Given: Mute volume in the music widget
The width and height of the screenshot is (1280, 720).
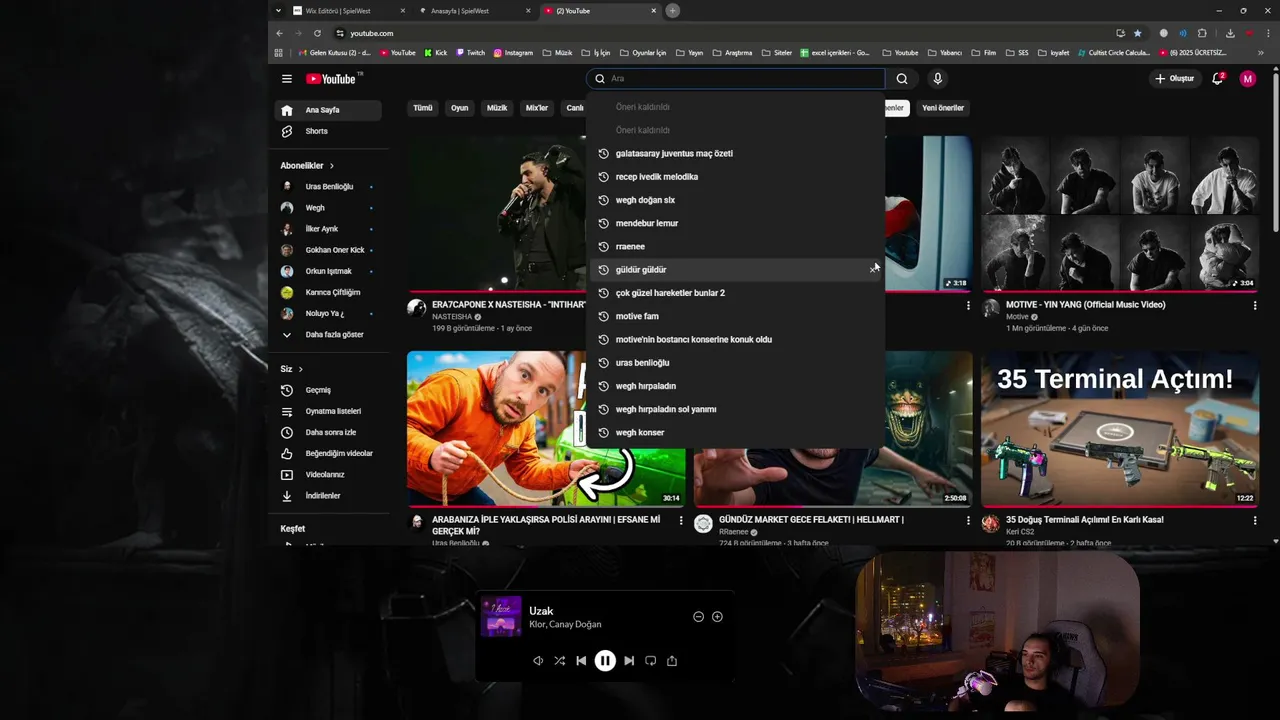Looking at the screenshot, I should coord(538,661).
